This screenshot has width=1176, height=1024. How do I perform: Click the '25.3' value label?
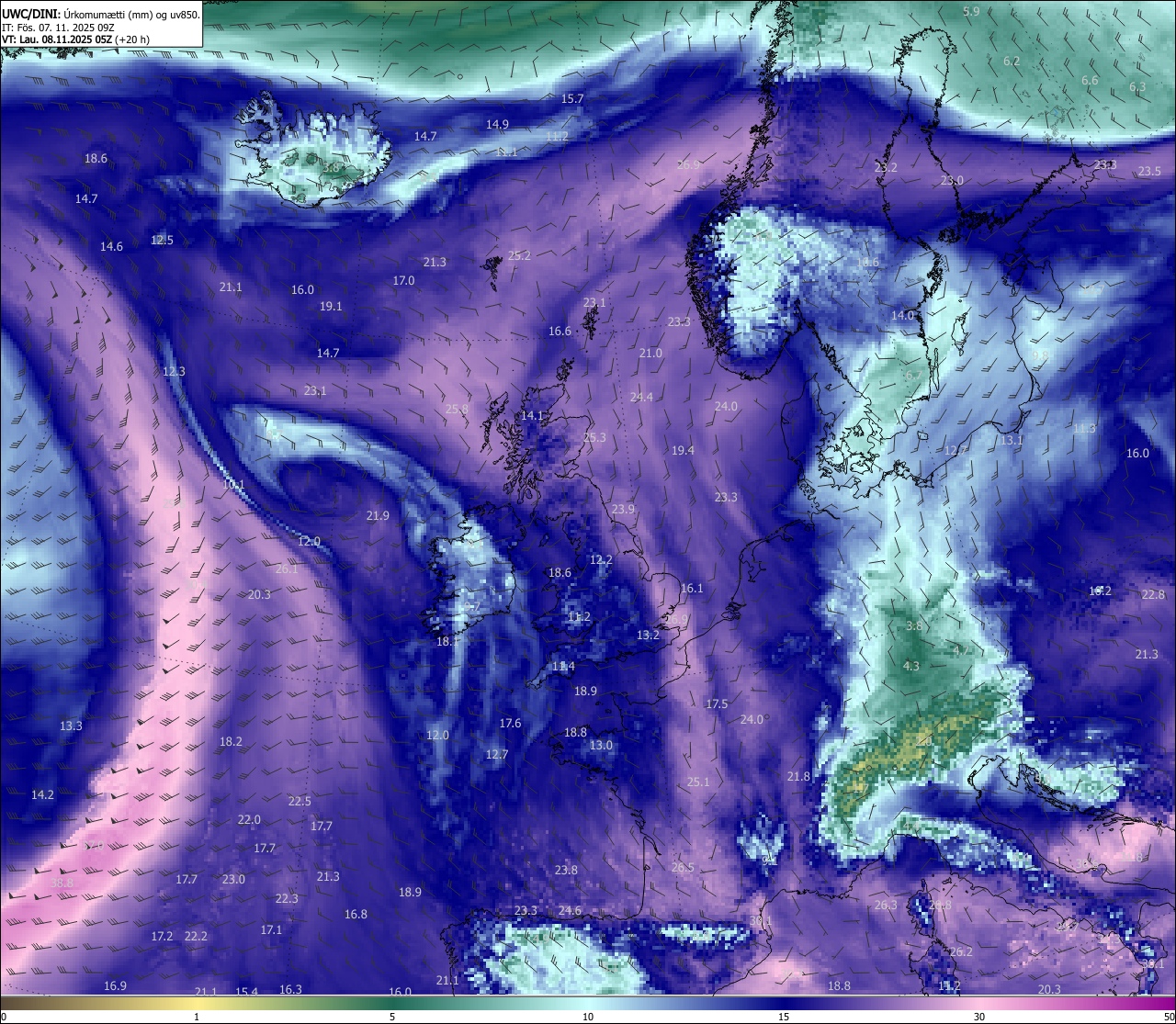(594, 437)
